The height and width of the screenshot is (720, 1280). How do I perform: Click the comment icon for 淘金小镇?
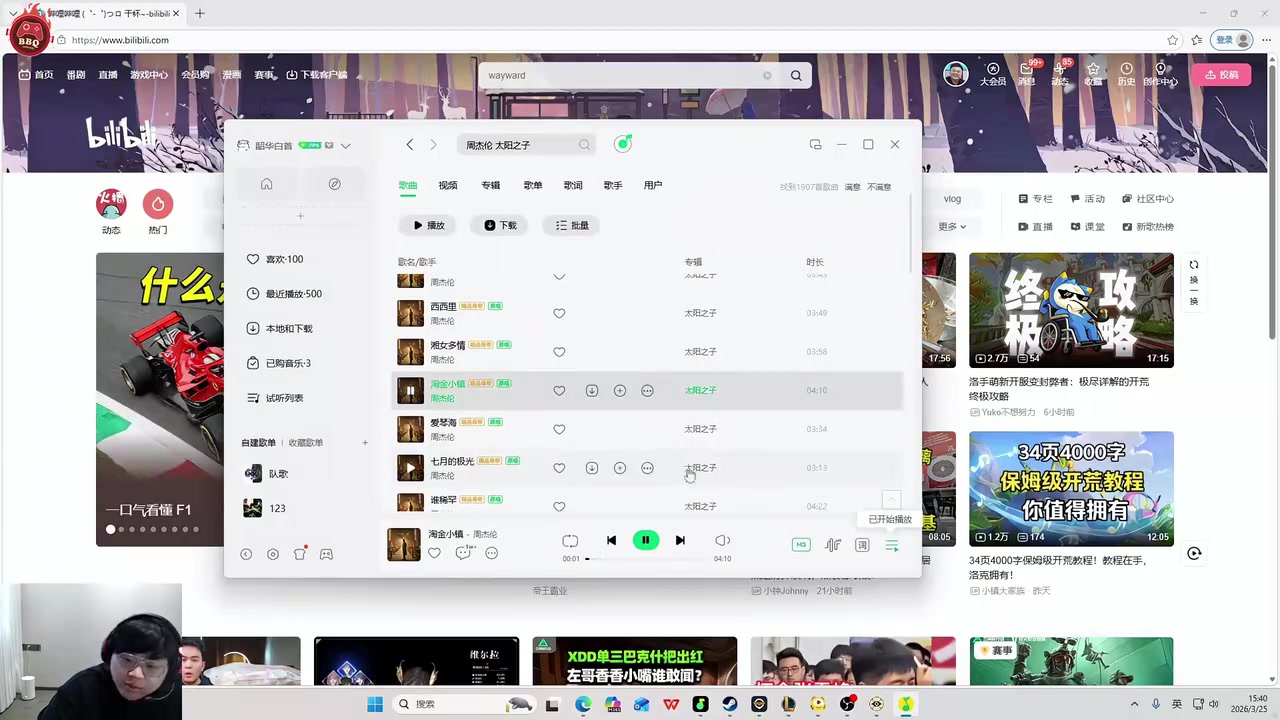(x=463, y=553)
